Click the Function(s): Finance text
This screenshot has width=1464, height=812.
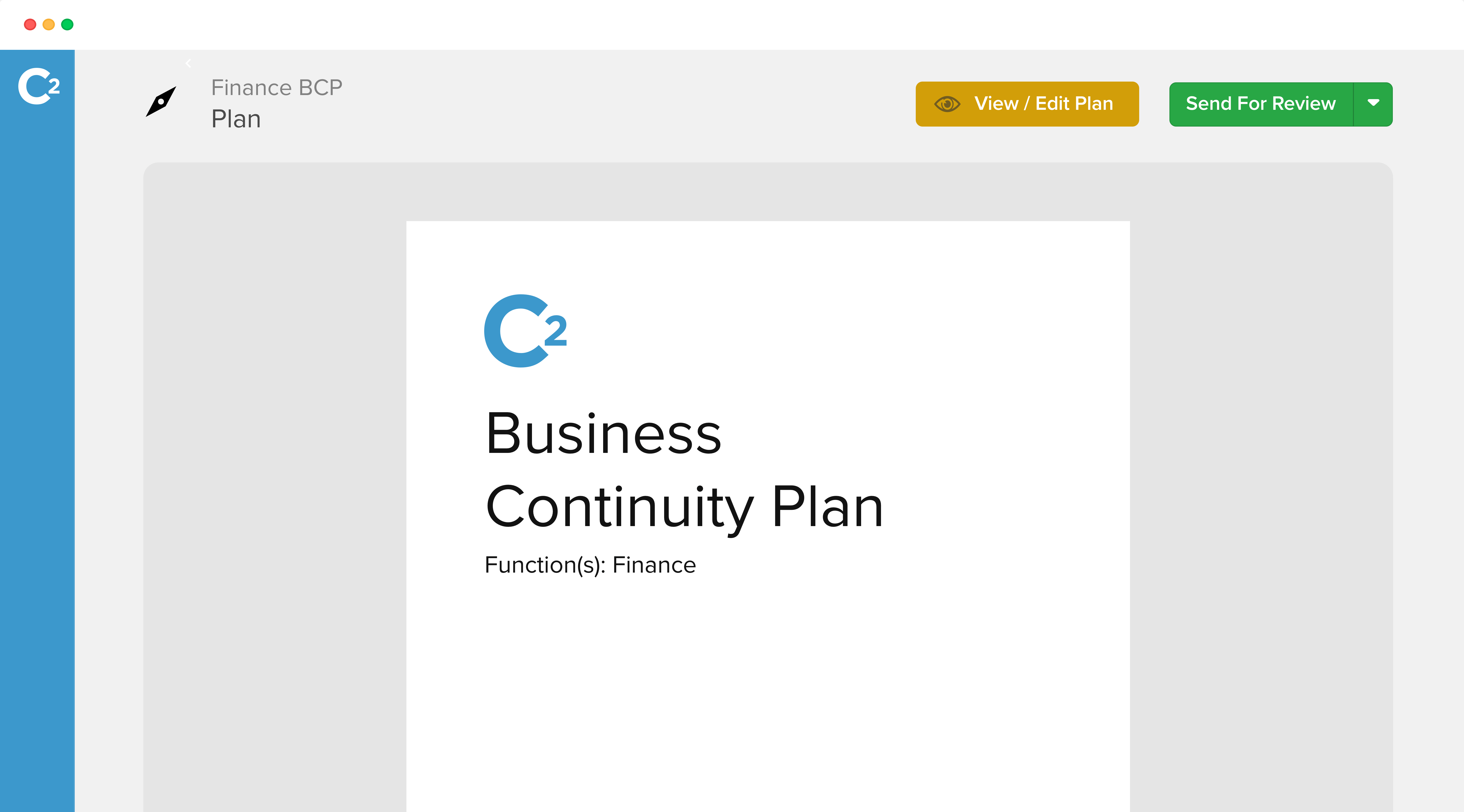pos(590,565)
